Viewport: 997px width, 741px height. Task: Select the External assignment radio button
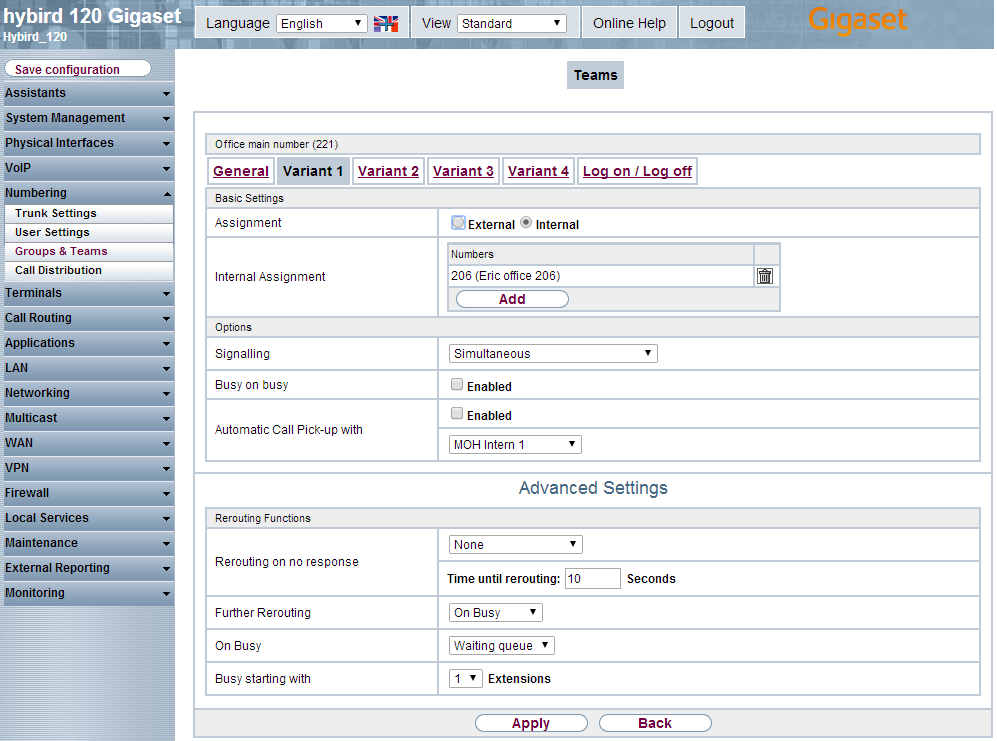click(x=458, y=223)
